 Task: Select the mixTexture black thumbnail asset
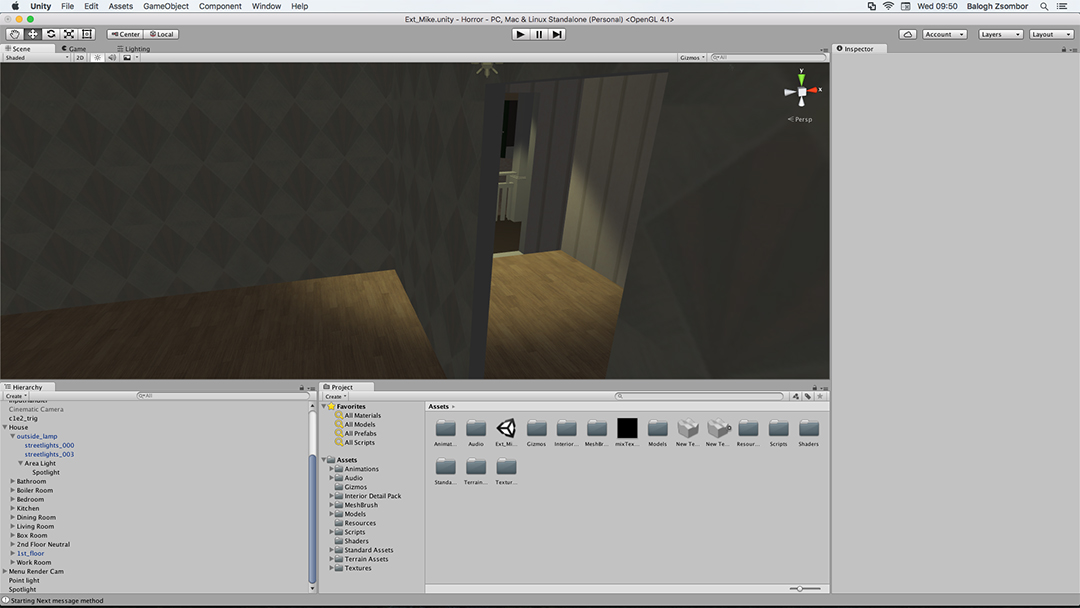pos(627,428)
